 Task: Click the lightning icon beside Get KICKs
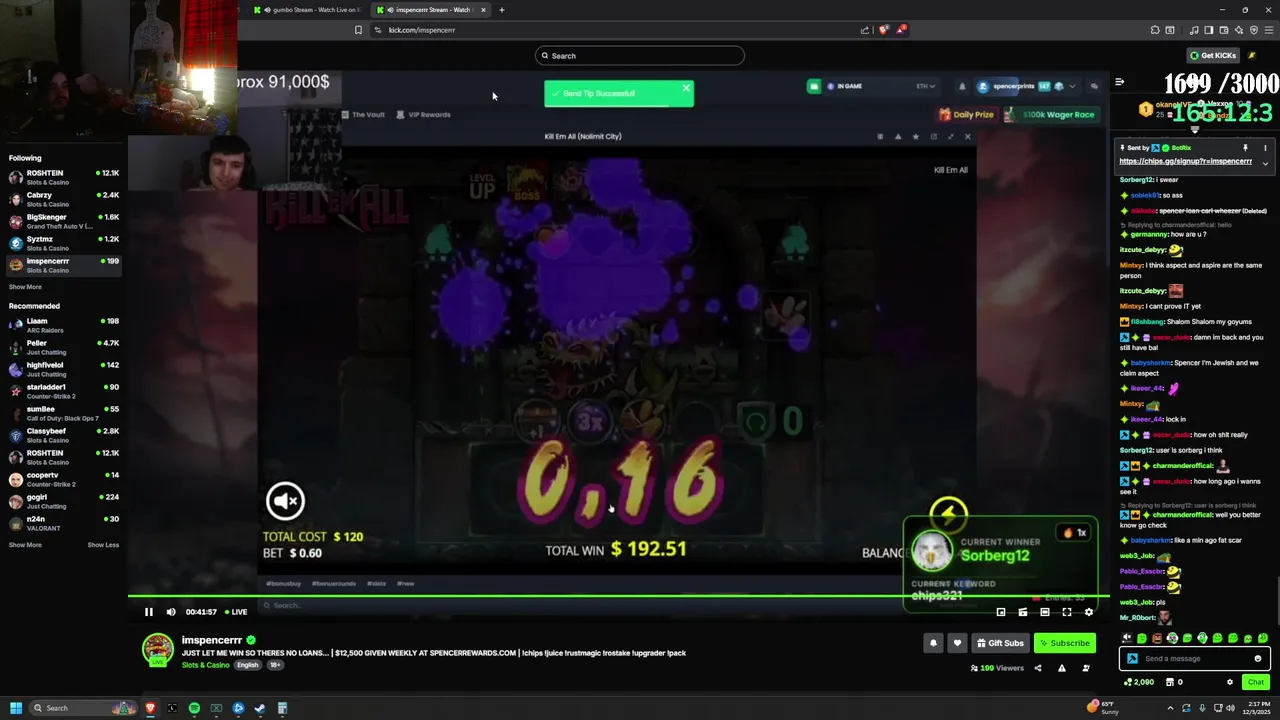click(1254, 55)
